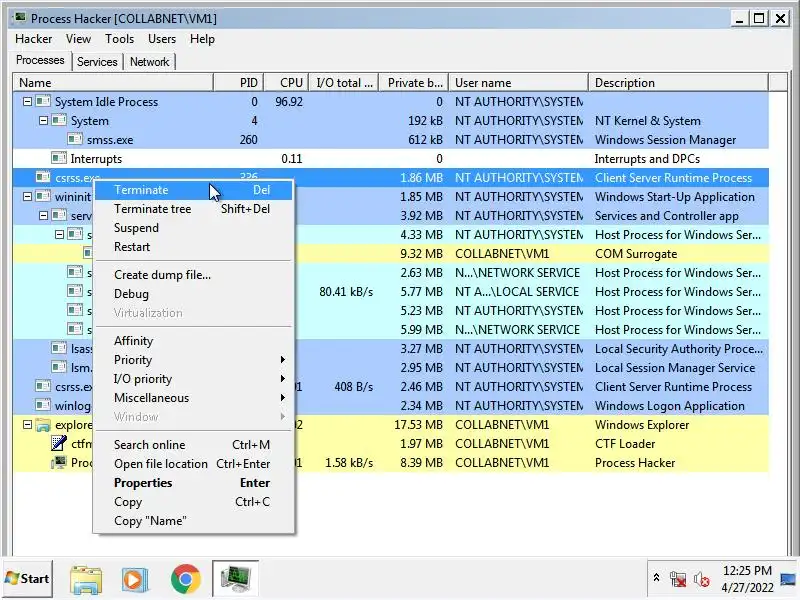The height and width of the screenshot is (600, 800).
Task: Open the Tools menu
Action: [x=119, y=39]
